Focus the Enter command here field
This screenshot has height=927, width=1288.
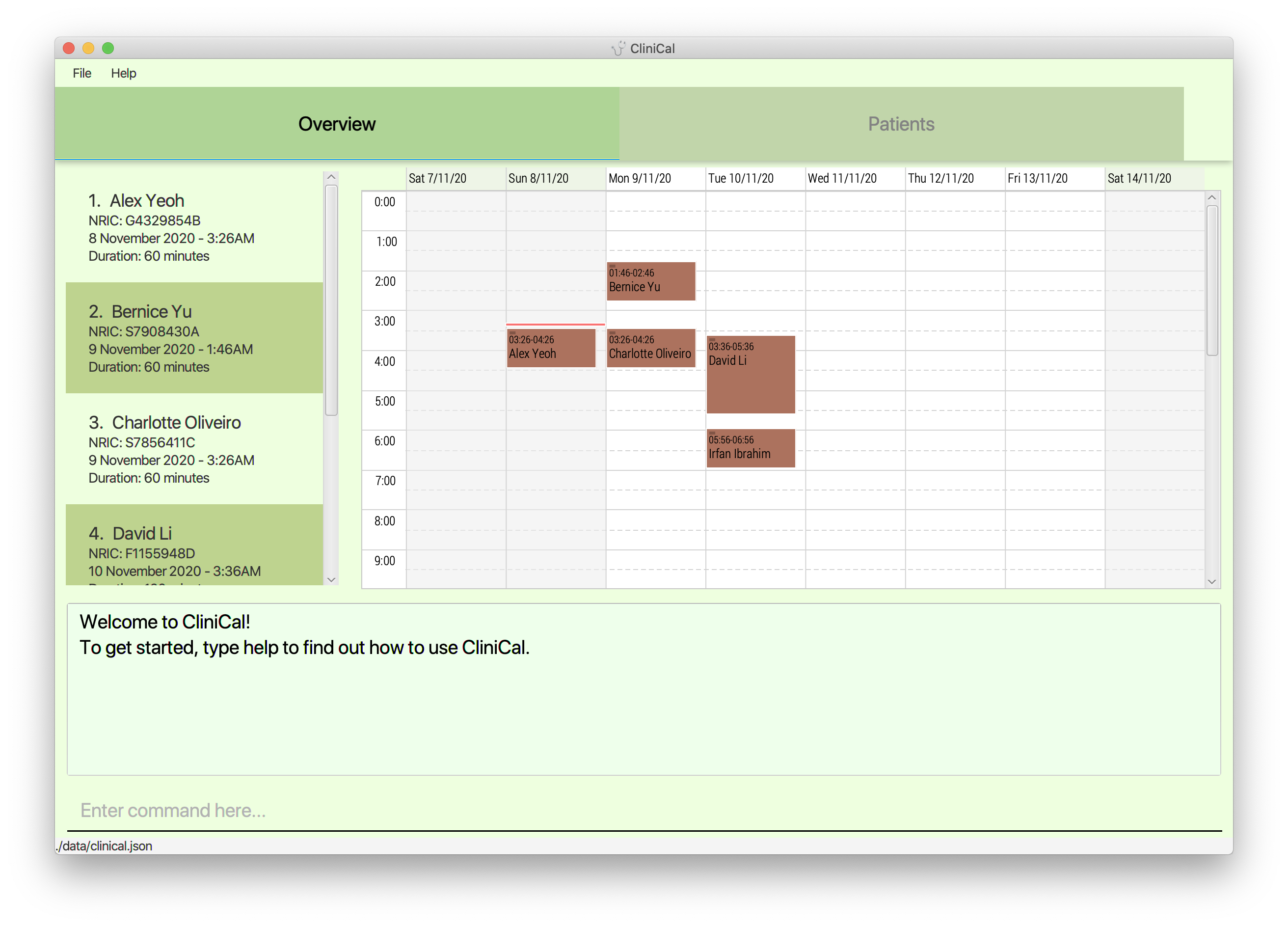[644, 810]
